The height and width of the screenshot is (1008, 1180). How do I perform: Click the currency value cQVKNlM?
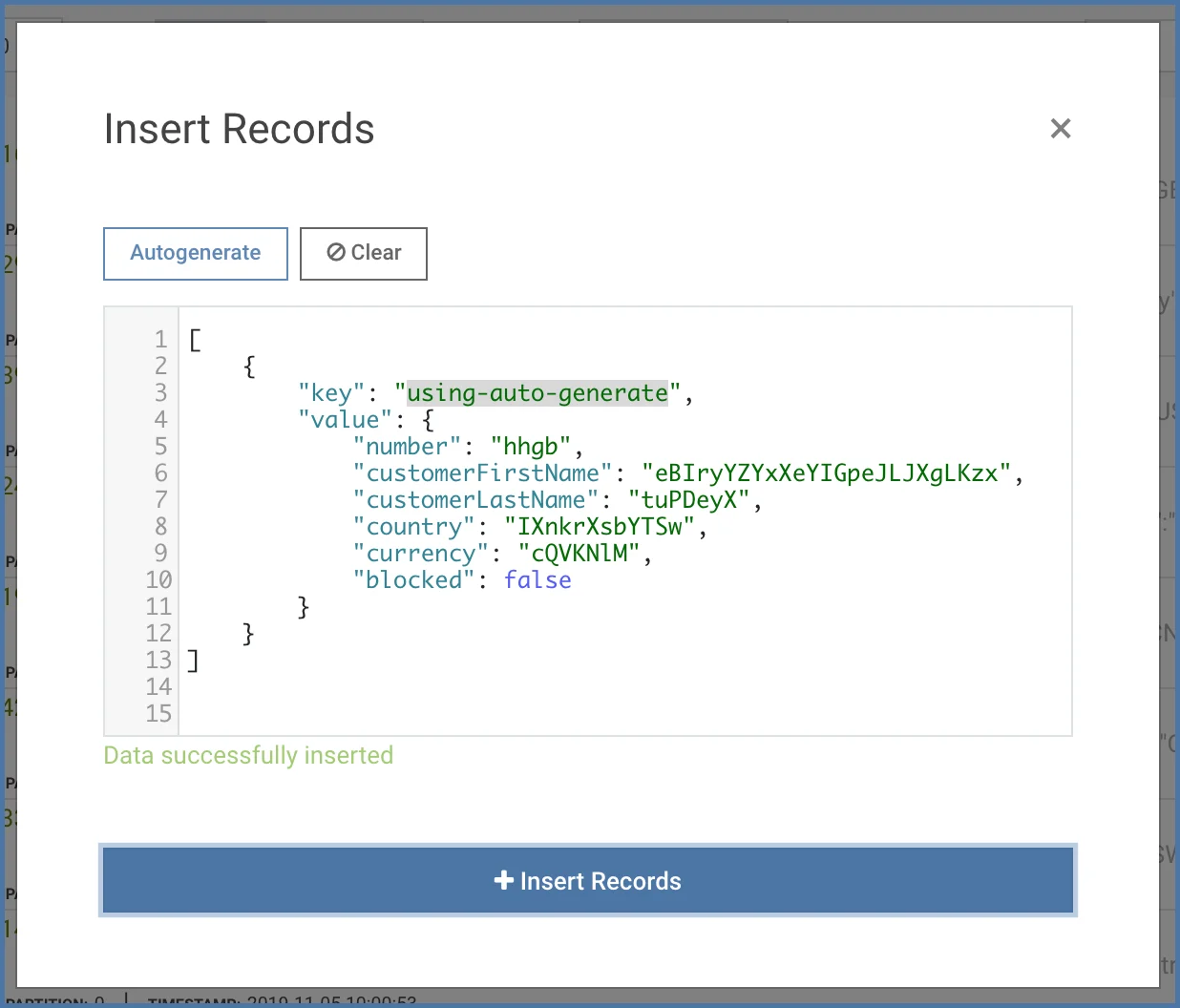[580, 553]
